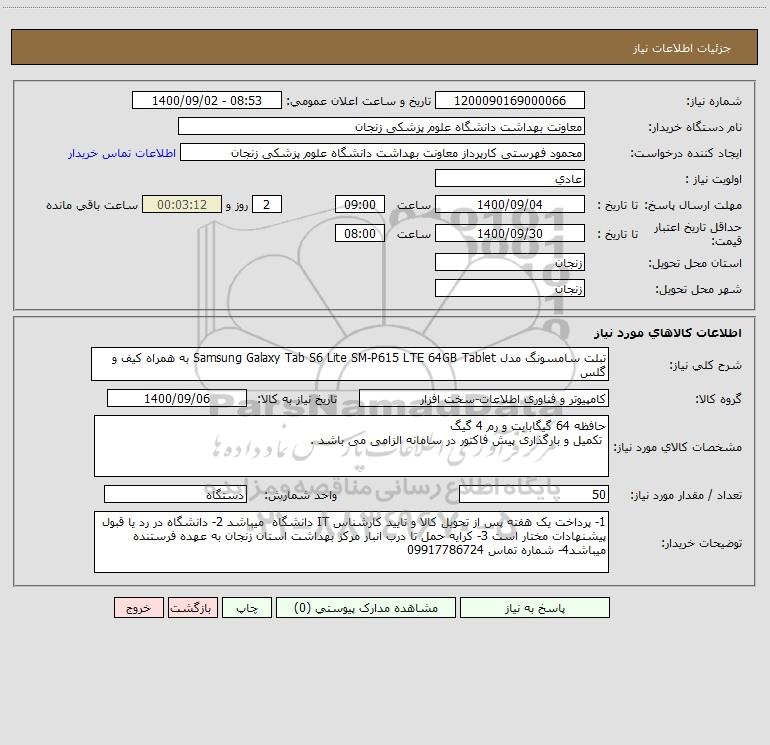This screenshot has width=770, height=745.
Task: Open the 'اطلاعات تماس خریدار' link
Action: click(122, 153)
